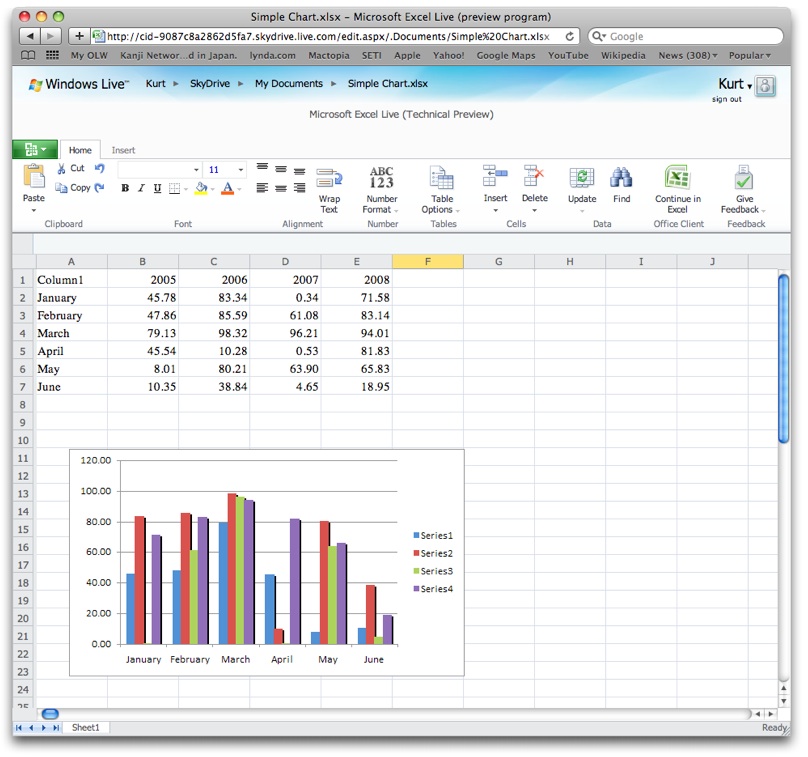Go forward with the browser forward arrow
Image resolution: width=808 pixels, height=757 pixels.
pyautogui.click(x=50, y=36)
